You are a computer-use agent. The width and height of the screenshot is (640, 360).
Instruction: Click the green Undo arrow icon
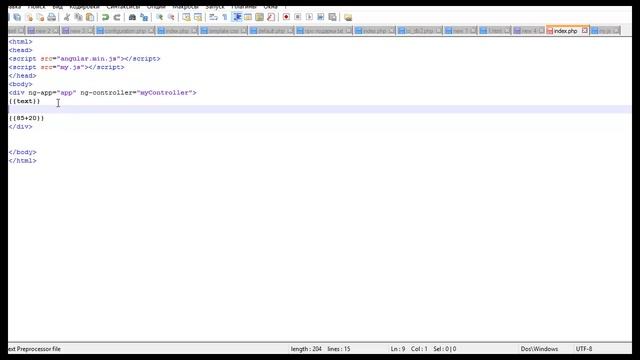[105, 17]
